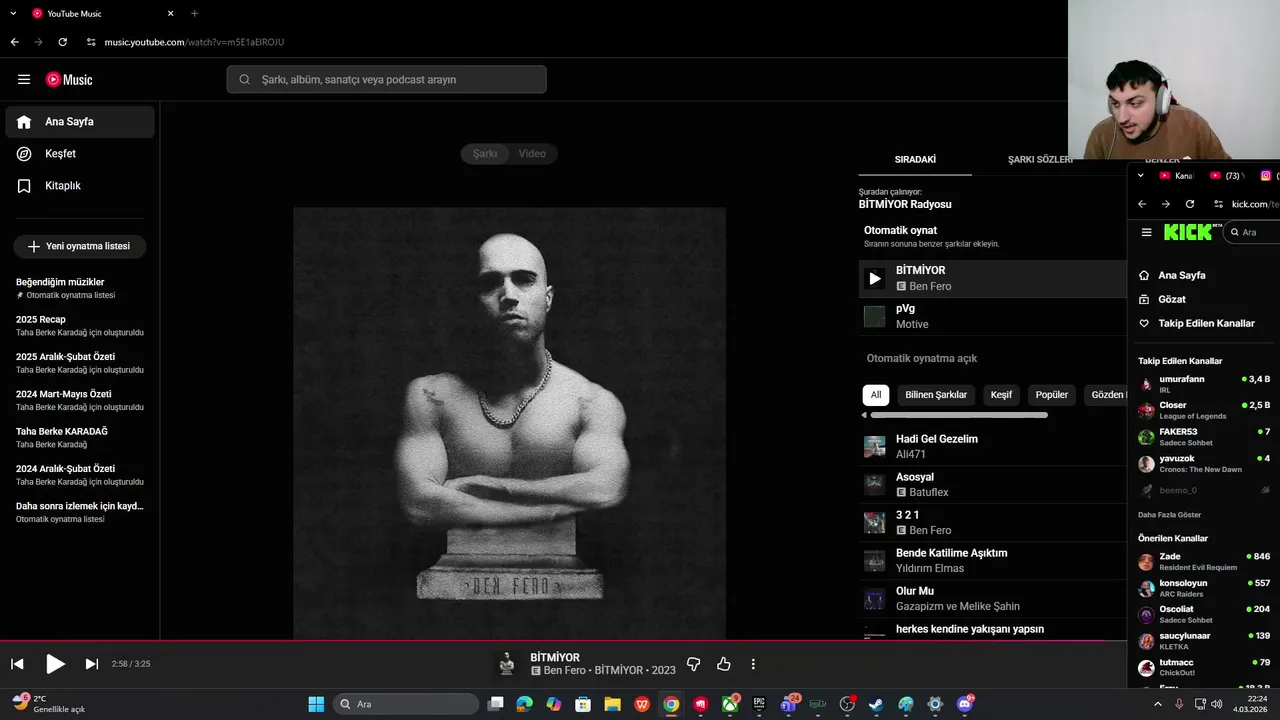Go to Ana Sayfa in YouTube Music sidebar

point(80,122)
